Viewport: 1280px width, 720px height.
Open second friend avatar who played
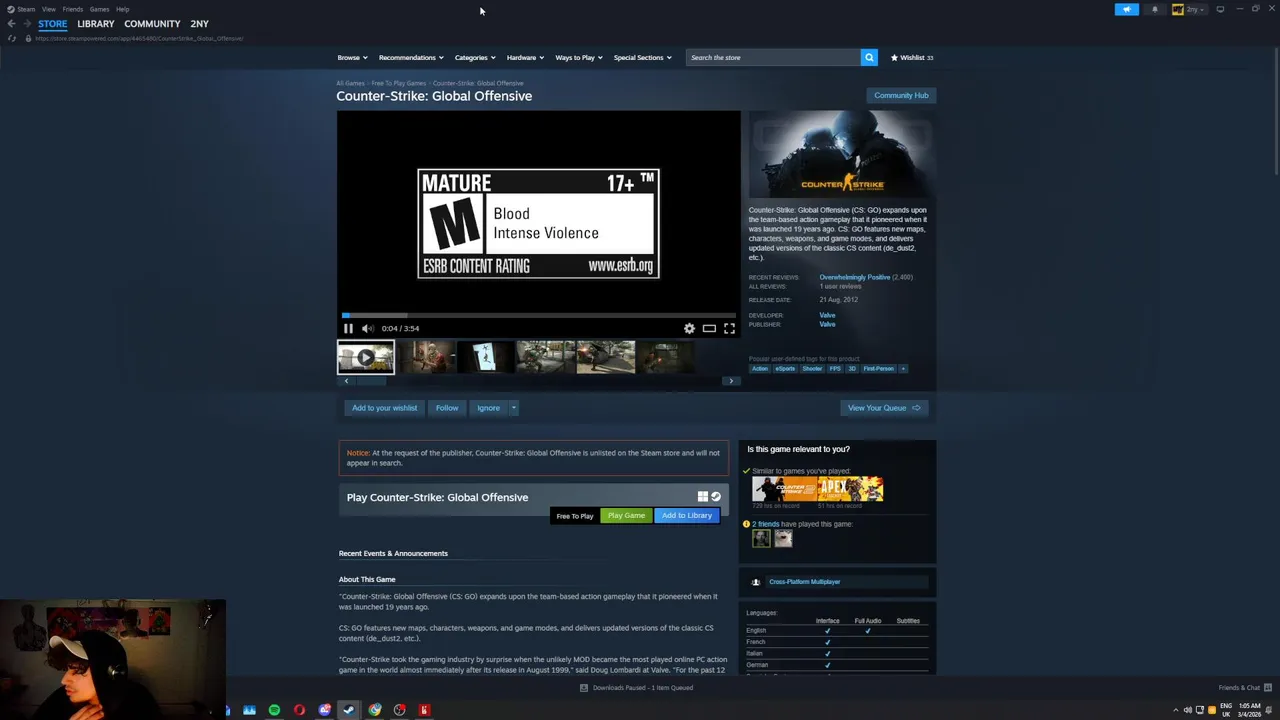[x=783, y=539]
